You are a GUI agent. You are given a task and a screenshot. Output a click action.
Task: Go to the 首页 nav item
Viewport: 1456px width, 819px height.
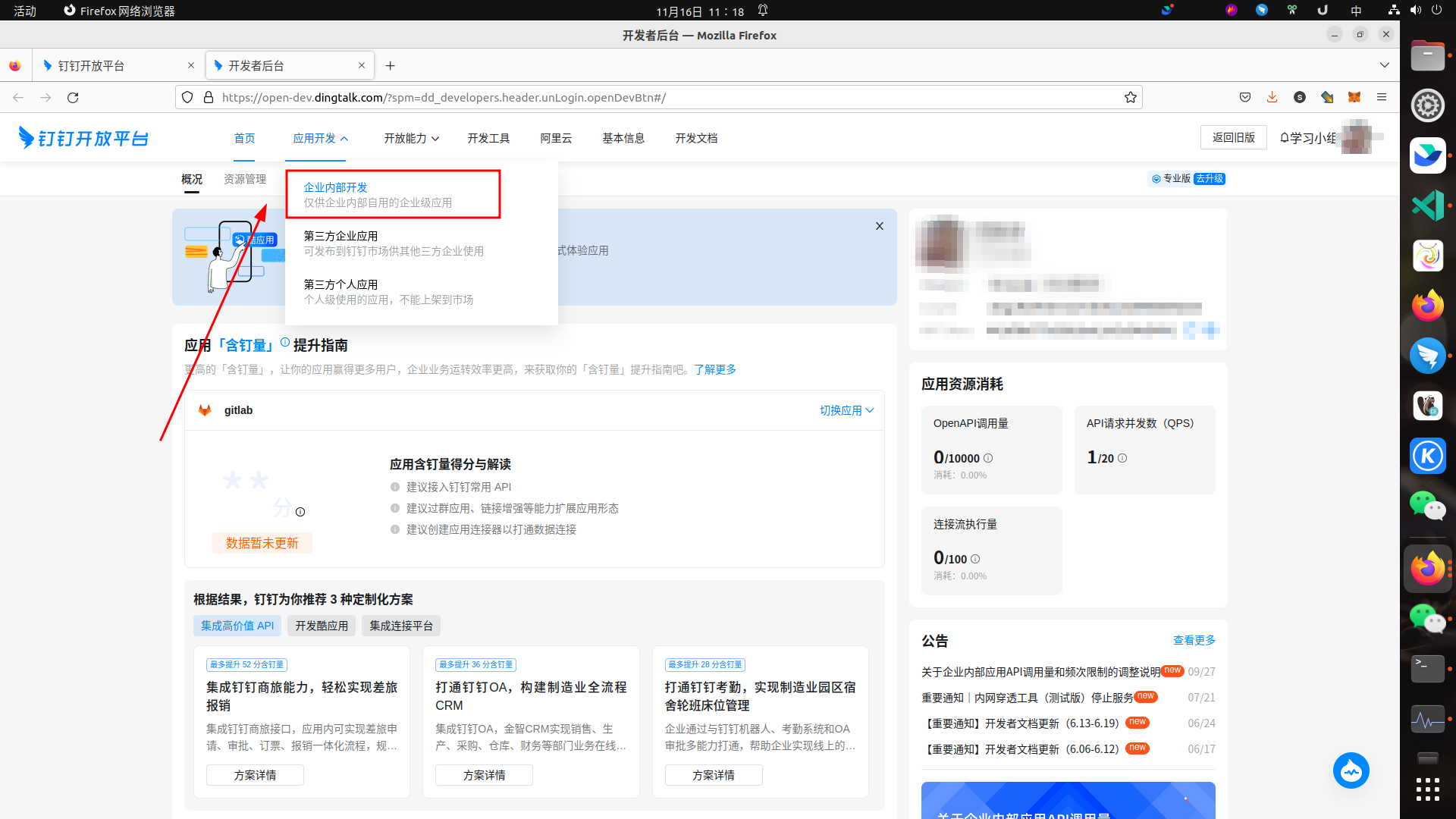244,138
